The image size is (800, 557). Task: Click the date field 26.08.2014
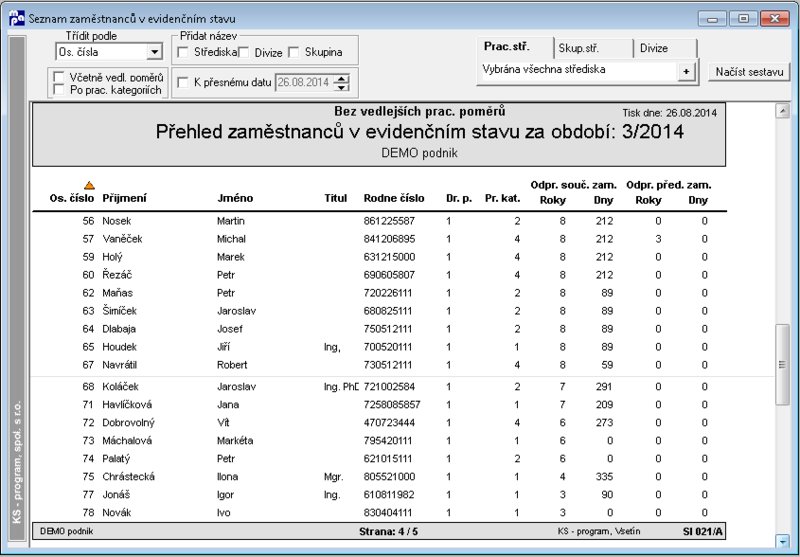pos(305,82)
